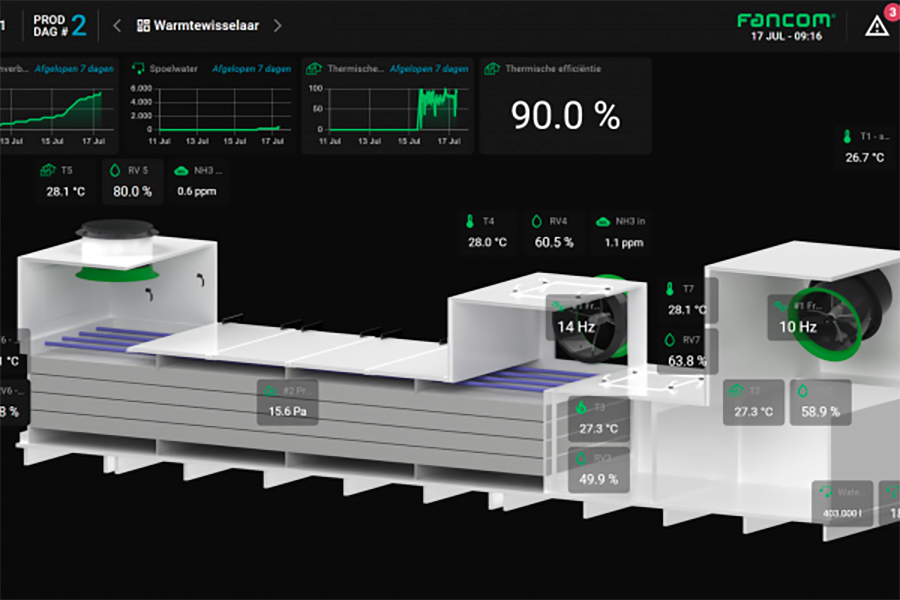The image size is (900, 600).
Task: Open the 14 Hz fan frequency tile
Action: (x=575, y=317)
